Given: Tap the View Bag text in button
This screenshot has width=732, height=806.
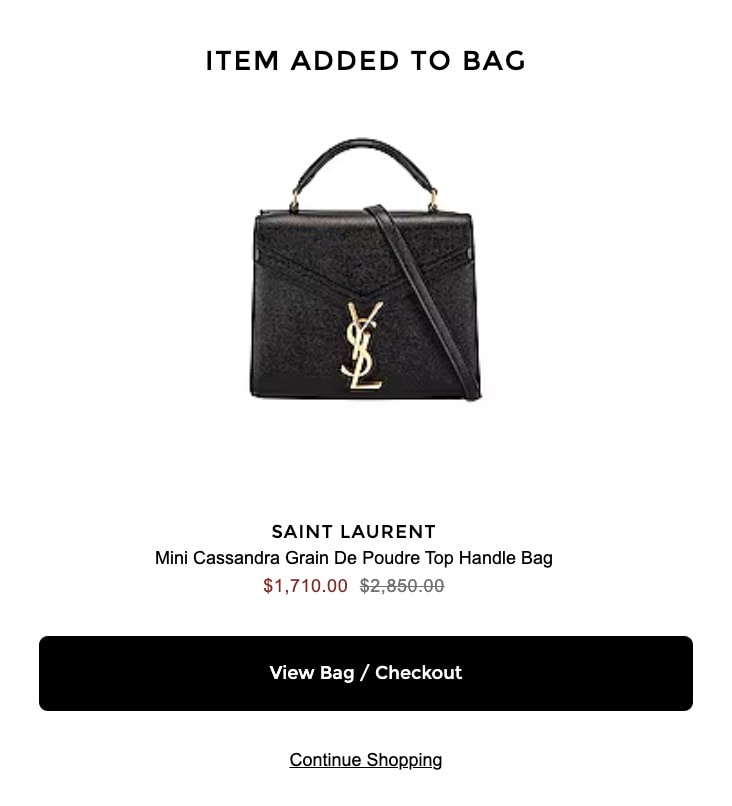Looking at the screenshot, I should click(x=312, y=672).
